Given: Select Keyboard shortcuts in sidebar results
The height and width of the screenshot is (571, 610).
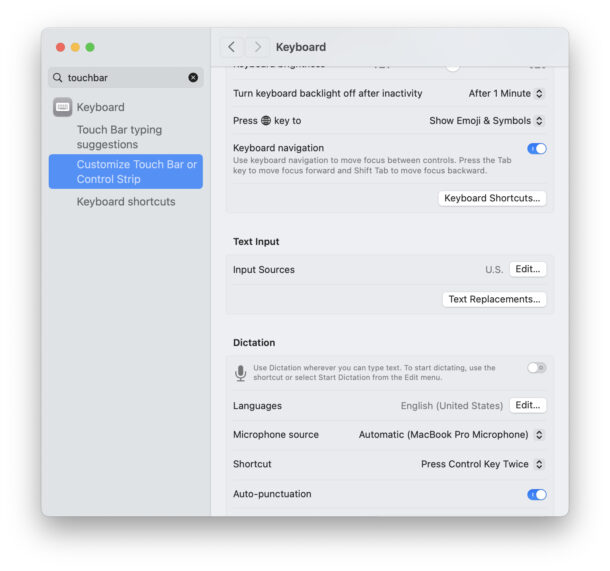Looking at the screenshot, I should click(126, 202).
